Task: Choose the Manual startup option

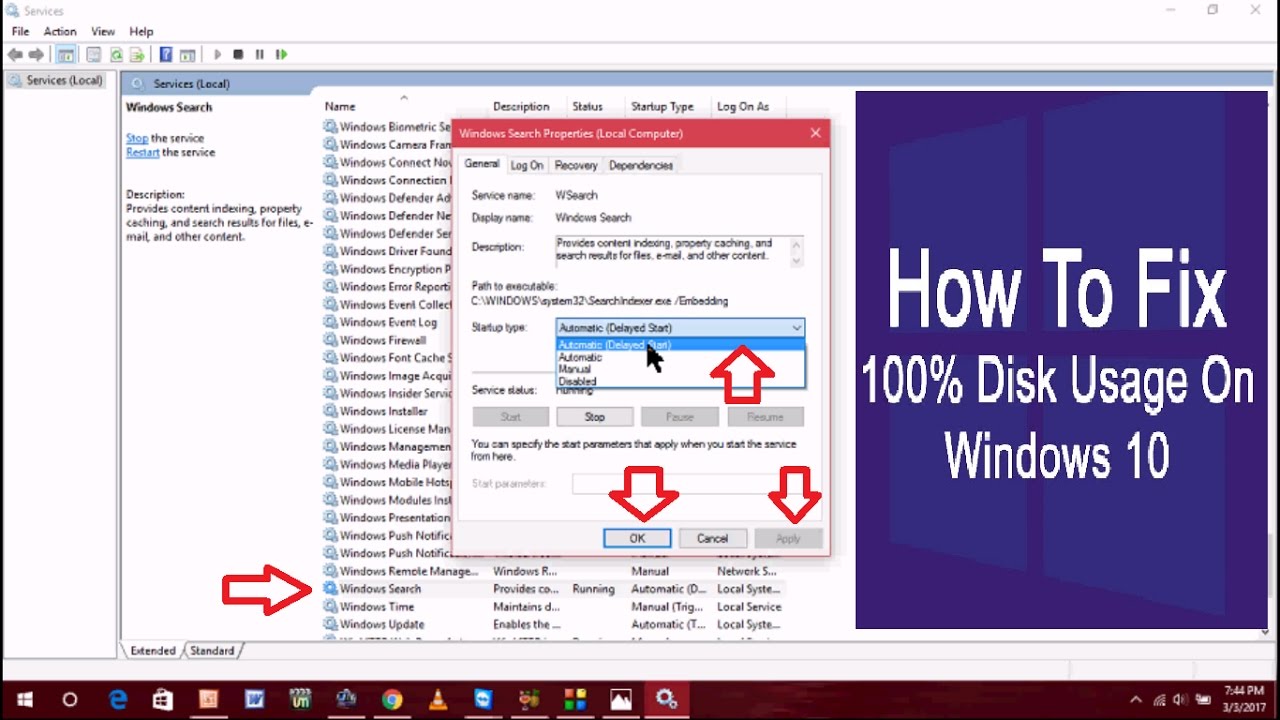Action: tap(680, 369)
